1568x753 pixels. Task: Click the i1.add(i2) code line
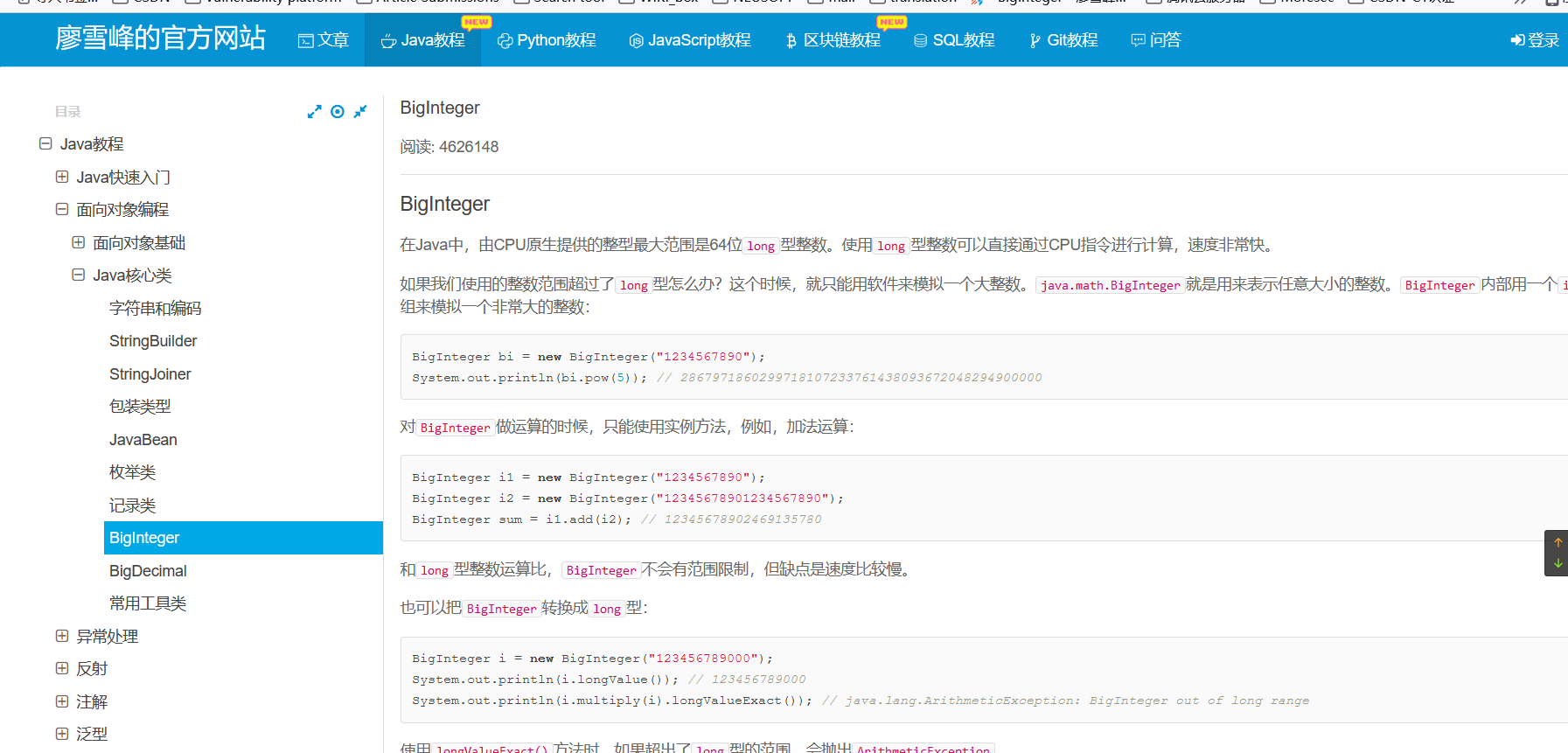[x=617, y=519]
